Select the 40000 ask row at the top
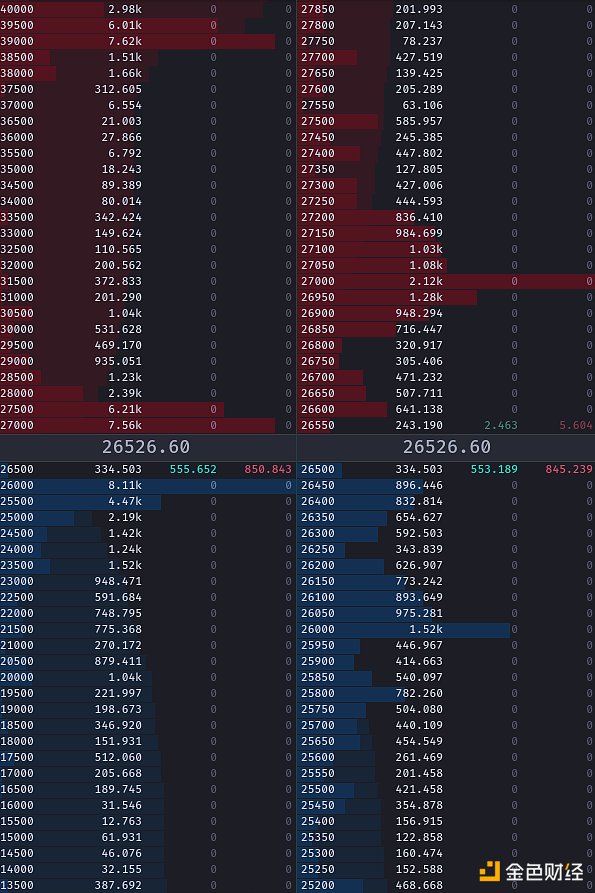595x893 pixels. coord(148,9)
